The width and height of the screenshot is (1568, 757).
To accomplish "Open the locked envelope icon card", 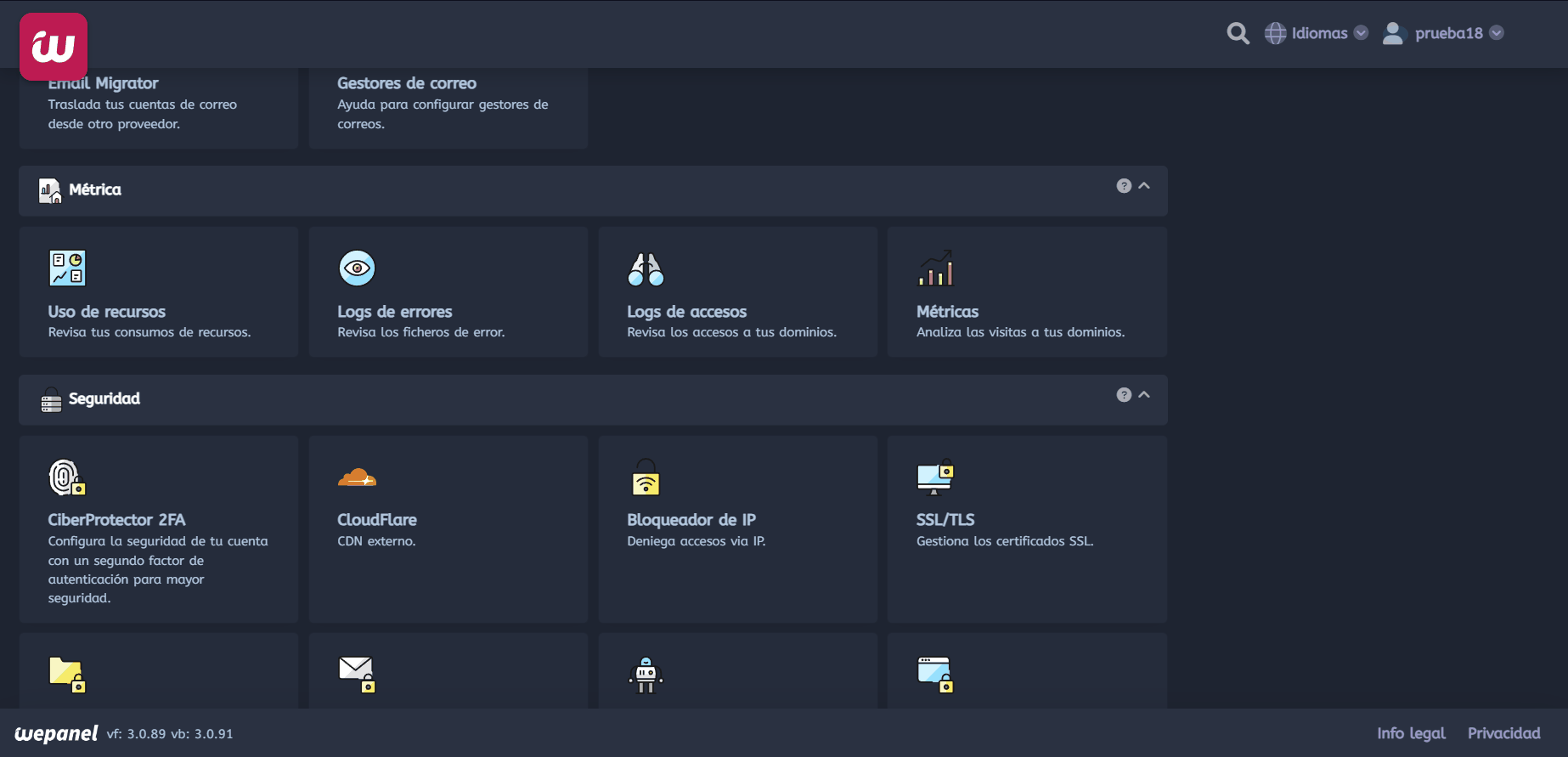I will tap(357, 675).
